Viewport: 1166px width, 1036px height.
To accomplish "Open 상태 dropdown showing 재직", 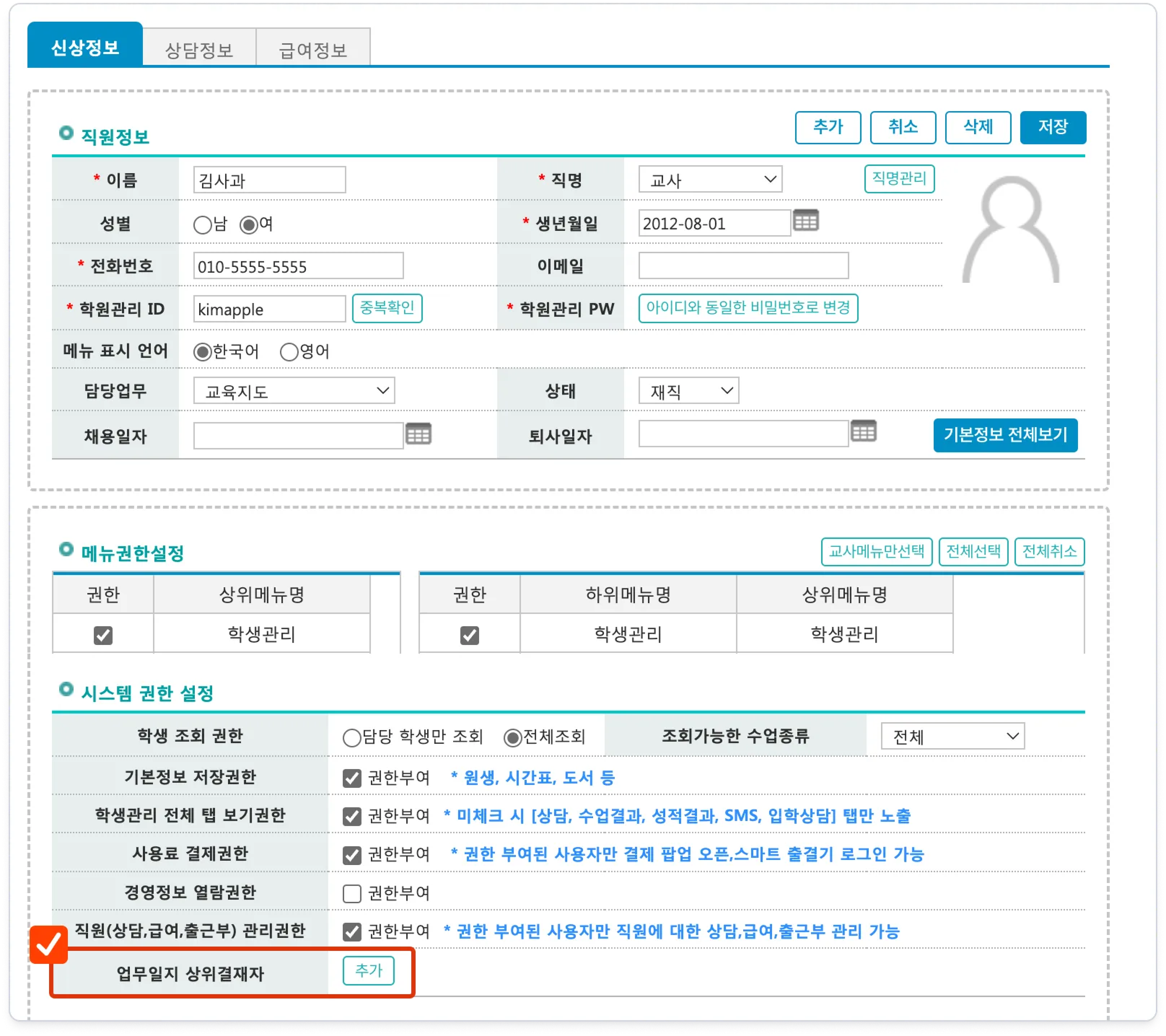I will tap(688, 391).
